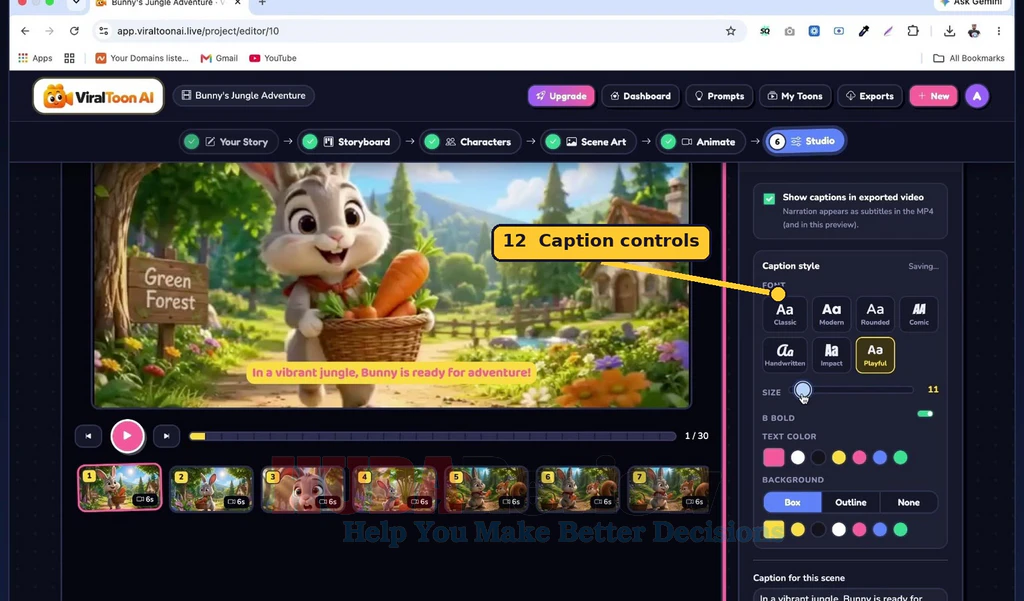The image size is (1024, 601).
Task: Go to the Characters step
Action: (x=470, y=142)
